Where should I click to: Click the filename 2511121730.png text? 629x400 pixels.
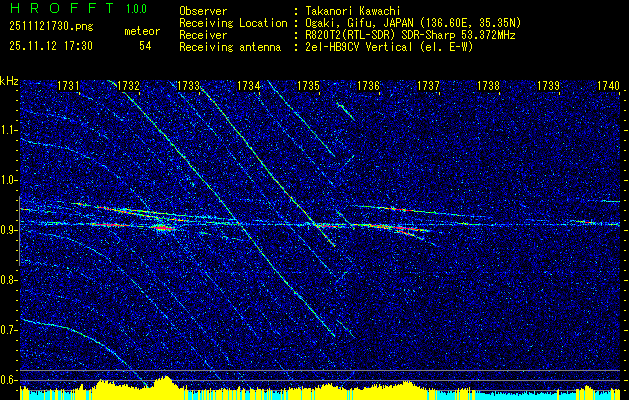[x=51, y=27]
